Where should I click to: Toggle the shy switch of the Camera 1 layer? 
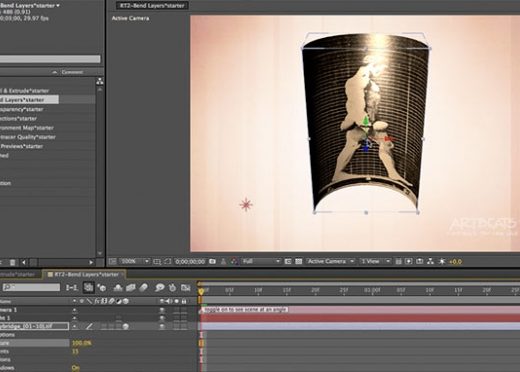coord(74,310)
